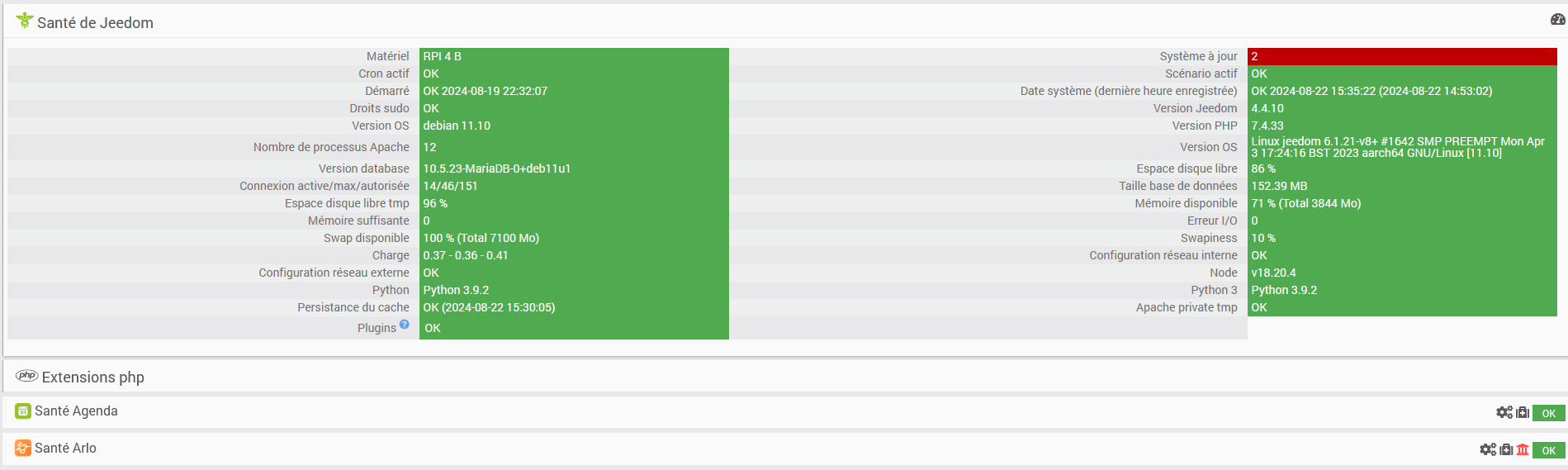Click the caduceus icon beside Santé de Jeedom
This screenshot has height=470, width=1568.
coord(24,21)
